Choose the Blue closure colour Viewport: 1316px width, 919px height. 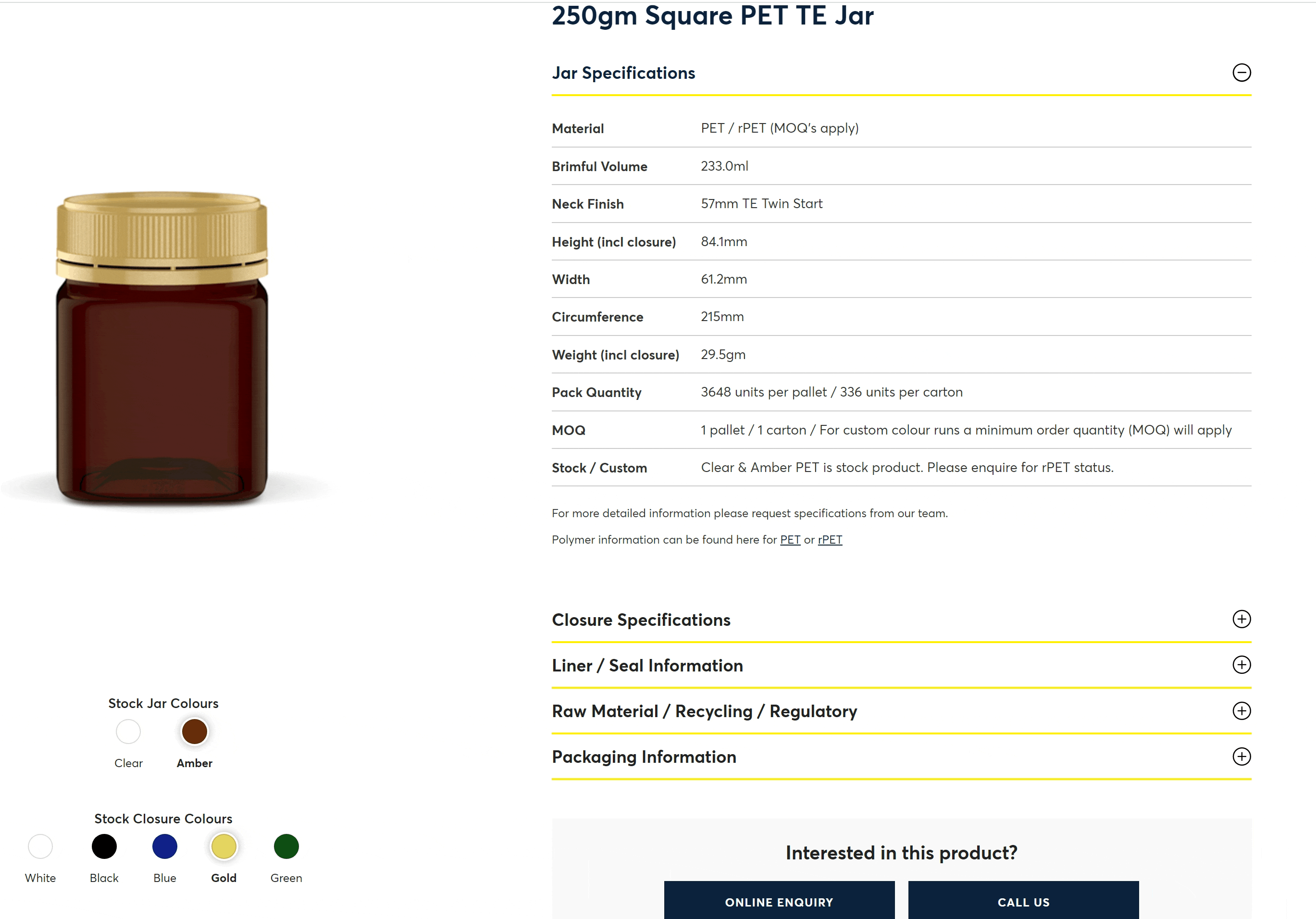164,847
